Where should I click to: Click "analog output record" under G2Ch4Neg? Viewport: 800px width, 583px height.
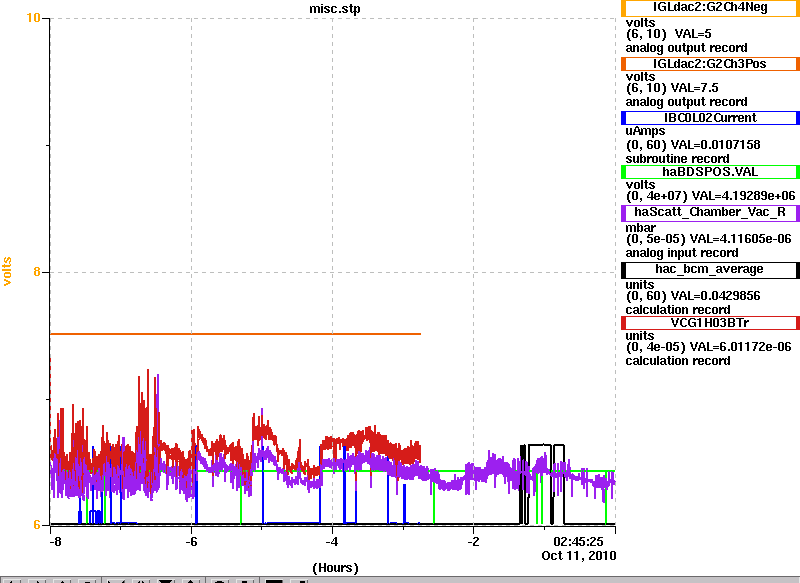coord(686,48)
